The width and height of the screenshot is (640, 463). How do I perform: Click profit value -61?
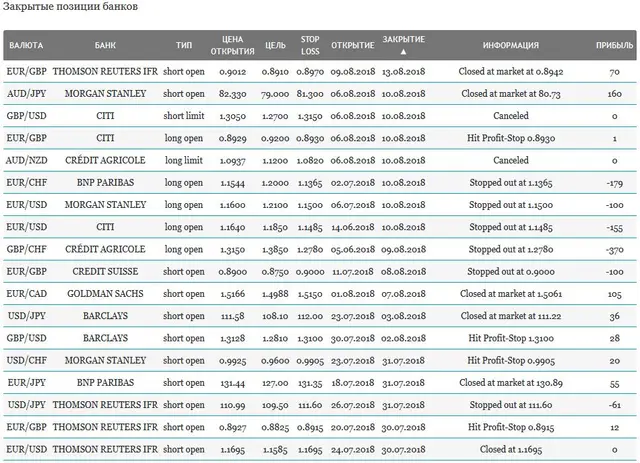(614, 405)
